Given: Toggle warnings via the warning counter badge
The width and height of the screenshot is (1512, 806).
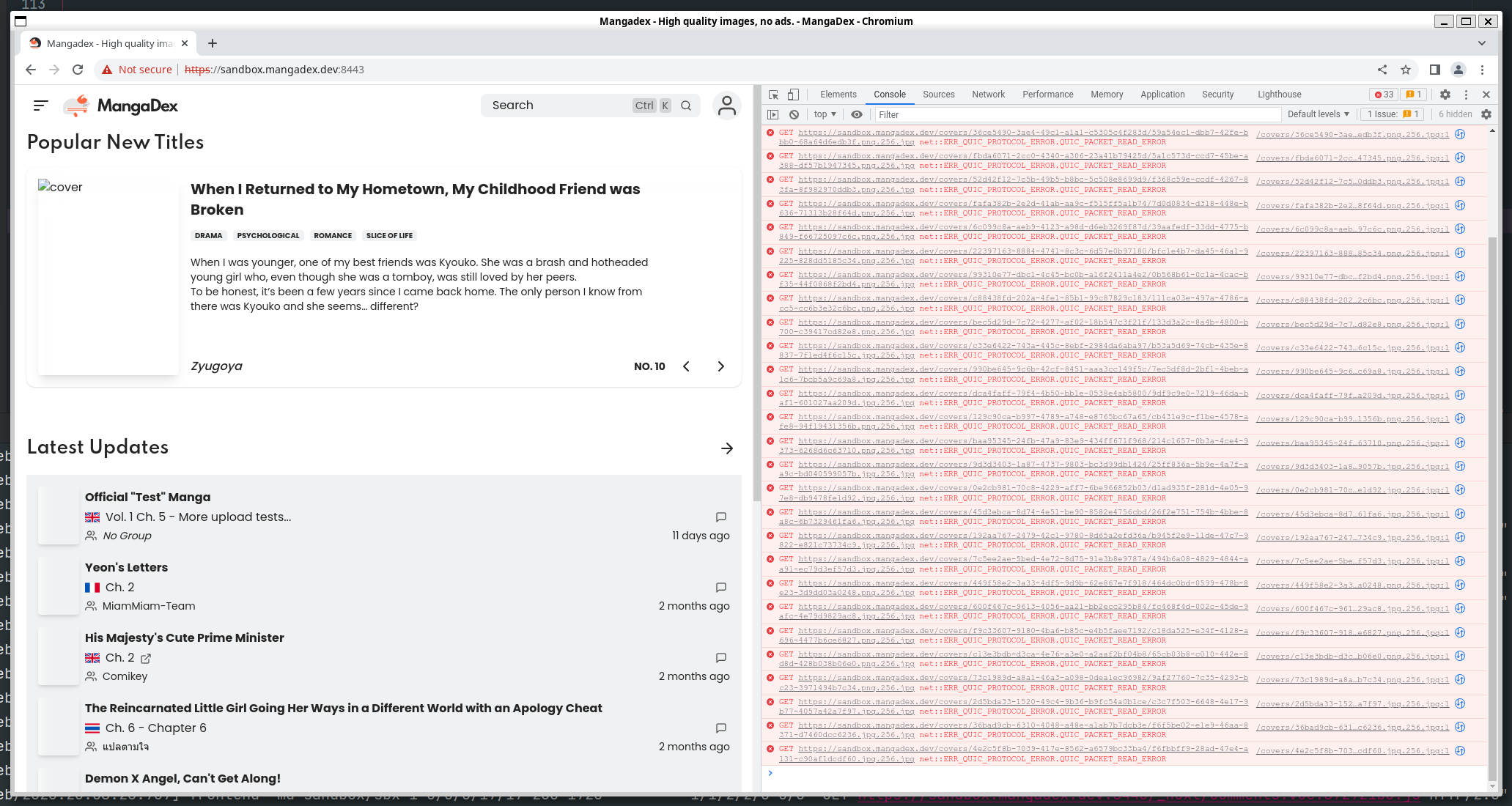Looking at the screenshot, I should [x=1414, y=95].
